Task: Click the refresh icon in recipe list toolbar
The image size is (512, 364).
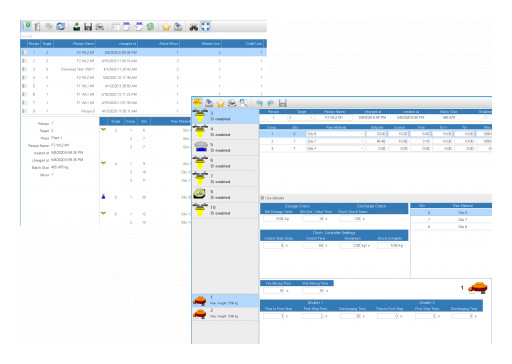Action: (61, 26)
